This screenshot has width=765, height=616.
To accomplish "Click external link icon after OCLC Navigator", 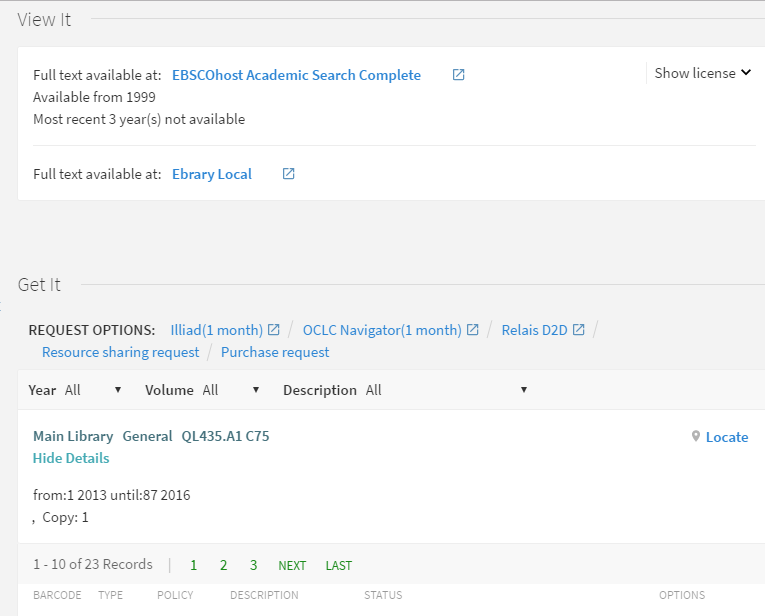I will click(473, 330).
